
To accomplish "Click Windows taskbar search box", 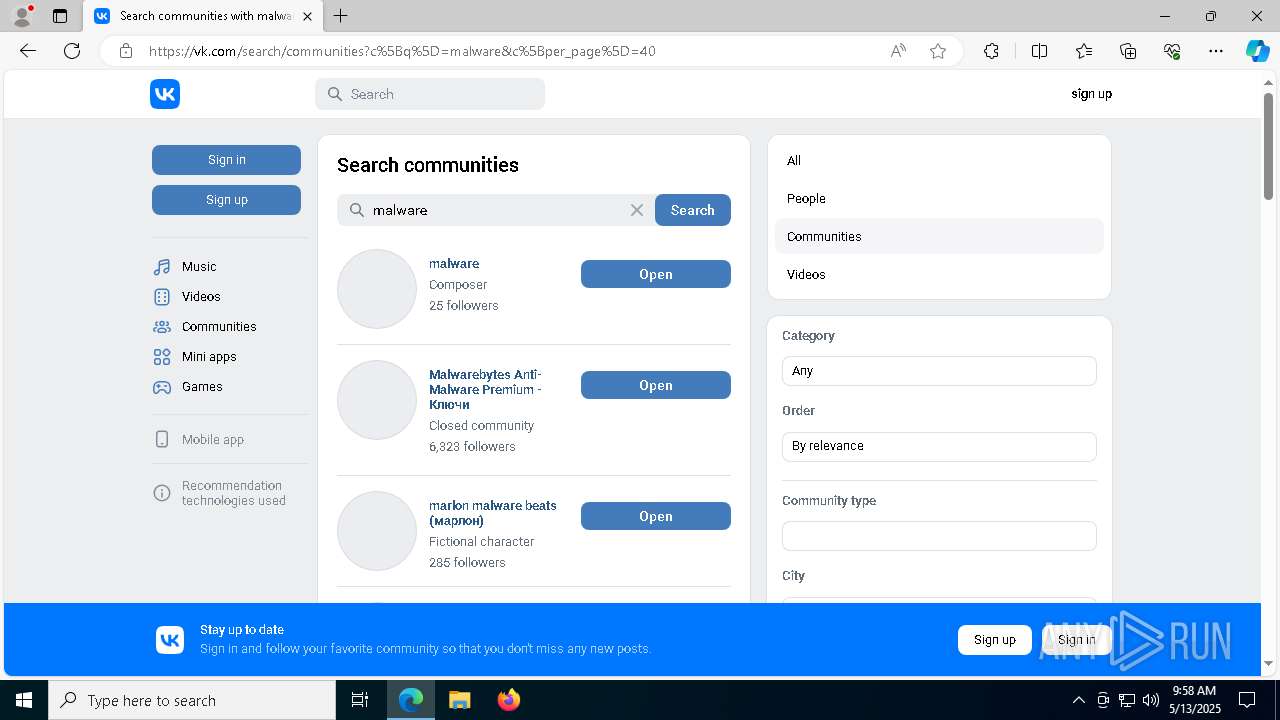I will click(x=191, y=700).
